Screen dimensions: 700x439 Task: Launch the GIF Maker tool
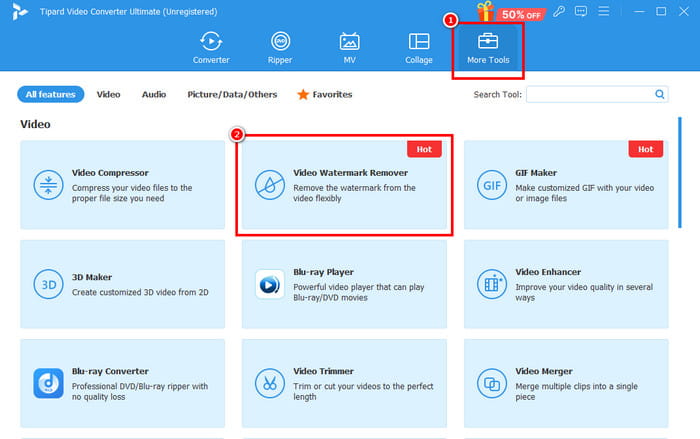[x=566, y=185]
